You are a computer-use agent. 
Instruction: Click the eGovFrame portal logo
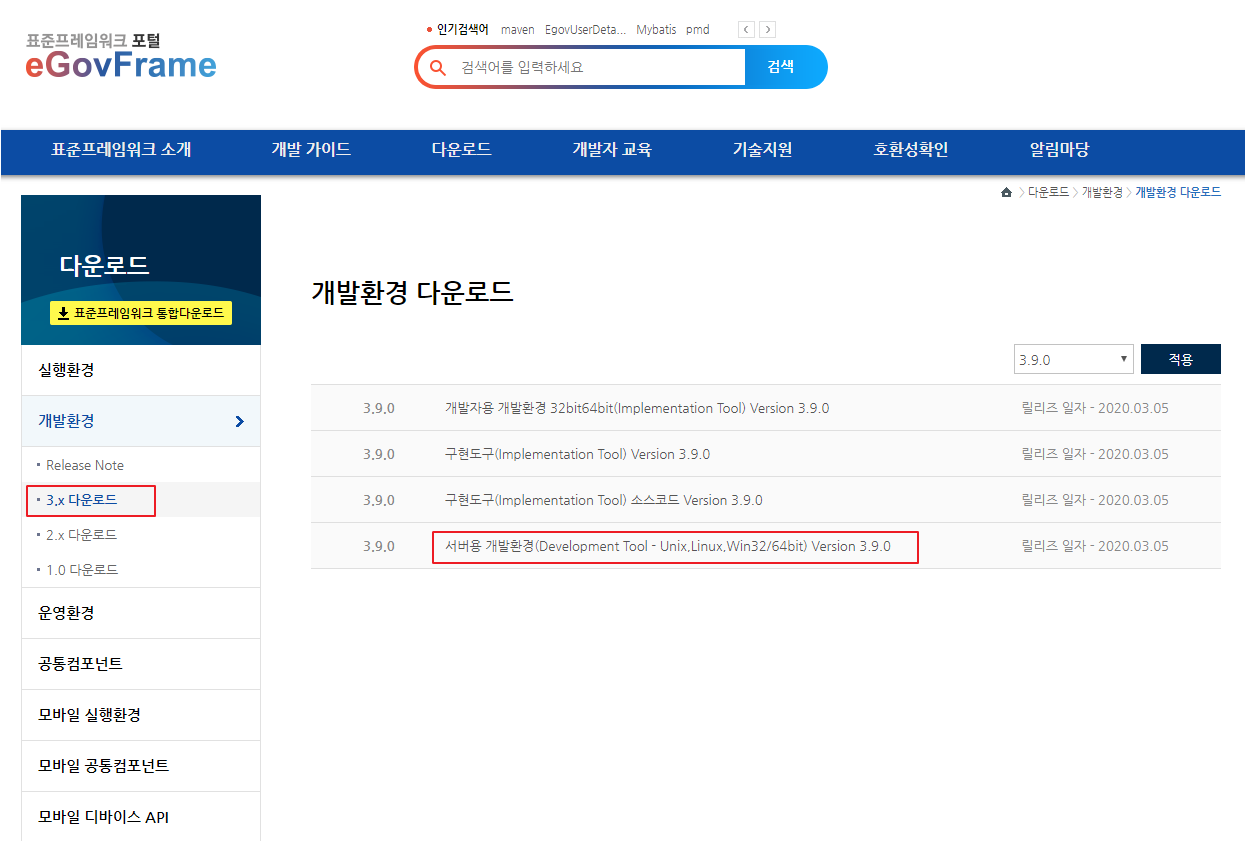[120, 57]
